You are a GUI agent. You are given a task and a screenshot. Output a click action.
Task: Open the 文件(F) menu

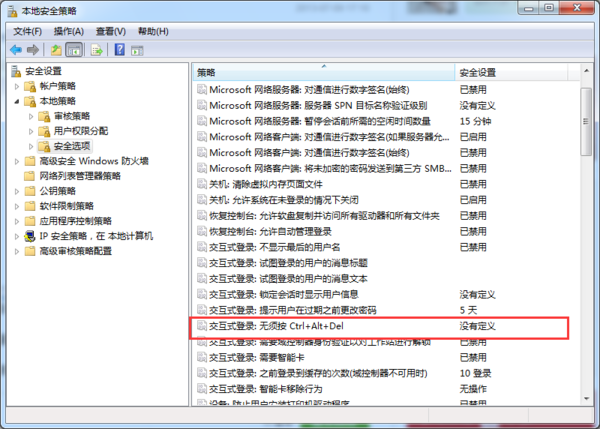point(27,31)
